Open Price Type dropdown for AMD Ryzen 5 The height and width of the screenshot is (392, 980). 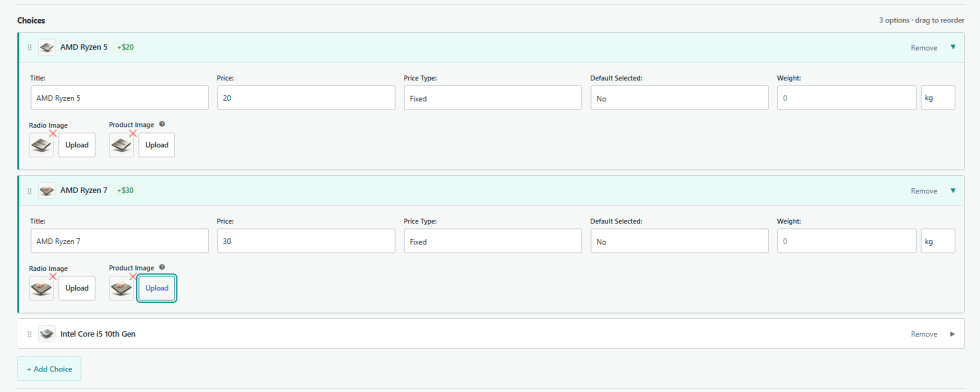point(492,98)
